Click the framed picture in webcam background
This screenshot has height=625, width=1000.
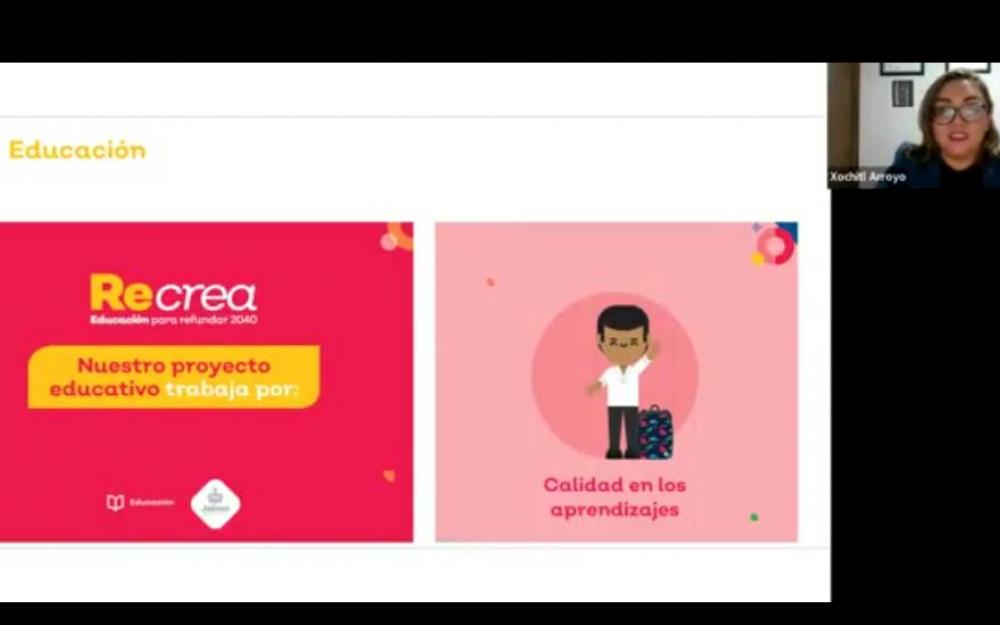[x=902, y=93]
